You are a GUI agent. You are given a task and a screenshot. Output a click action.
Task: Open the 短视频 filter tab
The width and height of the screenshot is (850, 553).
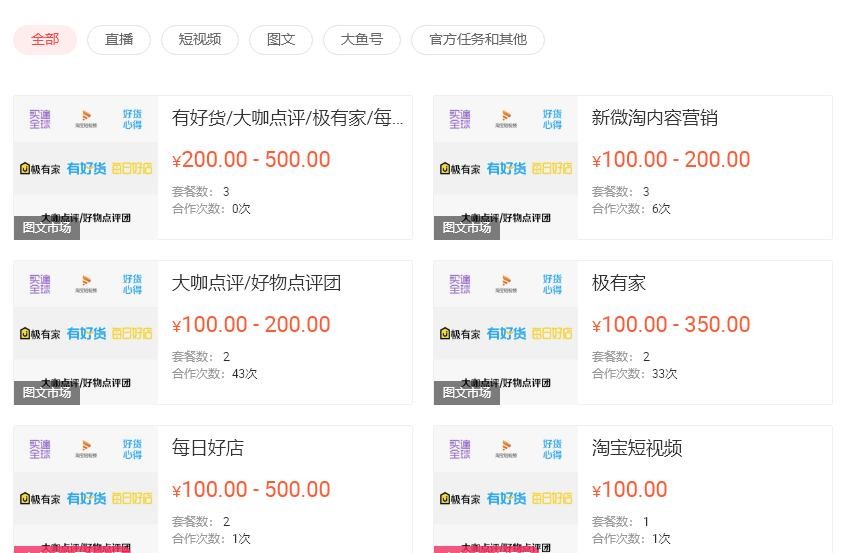[199, 40]
